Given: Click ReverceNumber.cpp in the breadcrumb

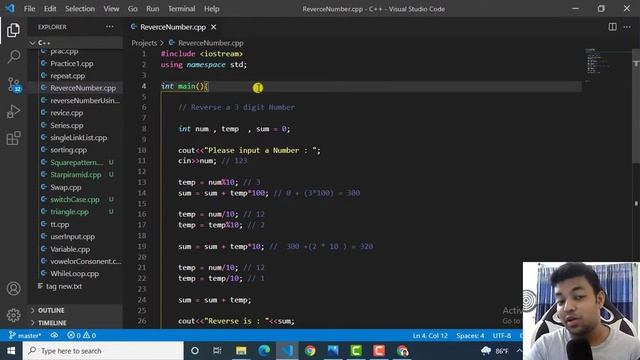Looking at the screenshot, I should 211,43.
